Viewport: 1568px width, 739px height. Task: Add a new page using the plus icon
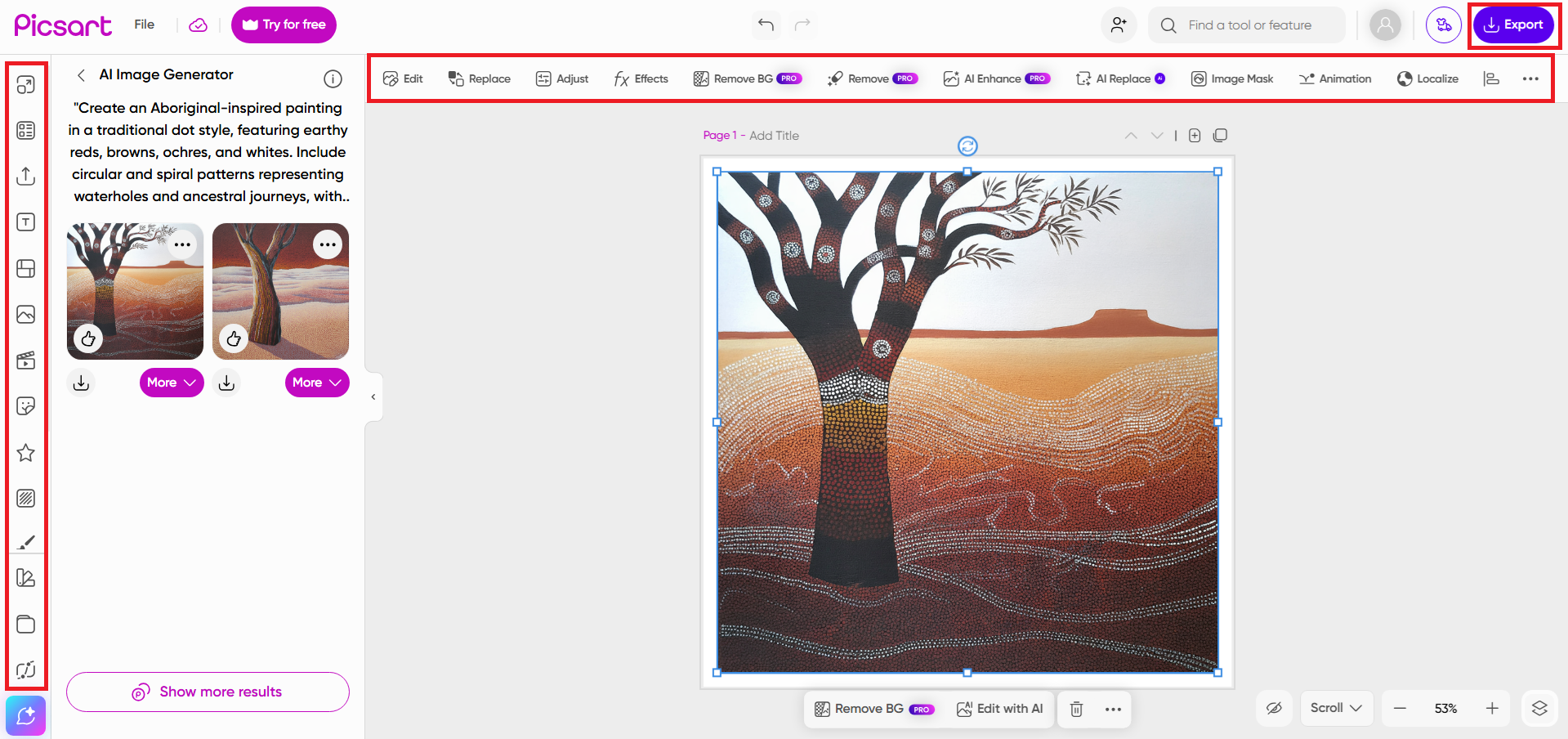click(1195, 136)
